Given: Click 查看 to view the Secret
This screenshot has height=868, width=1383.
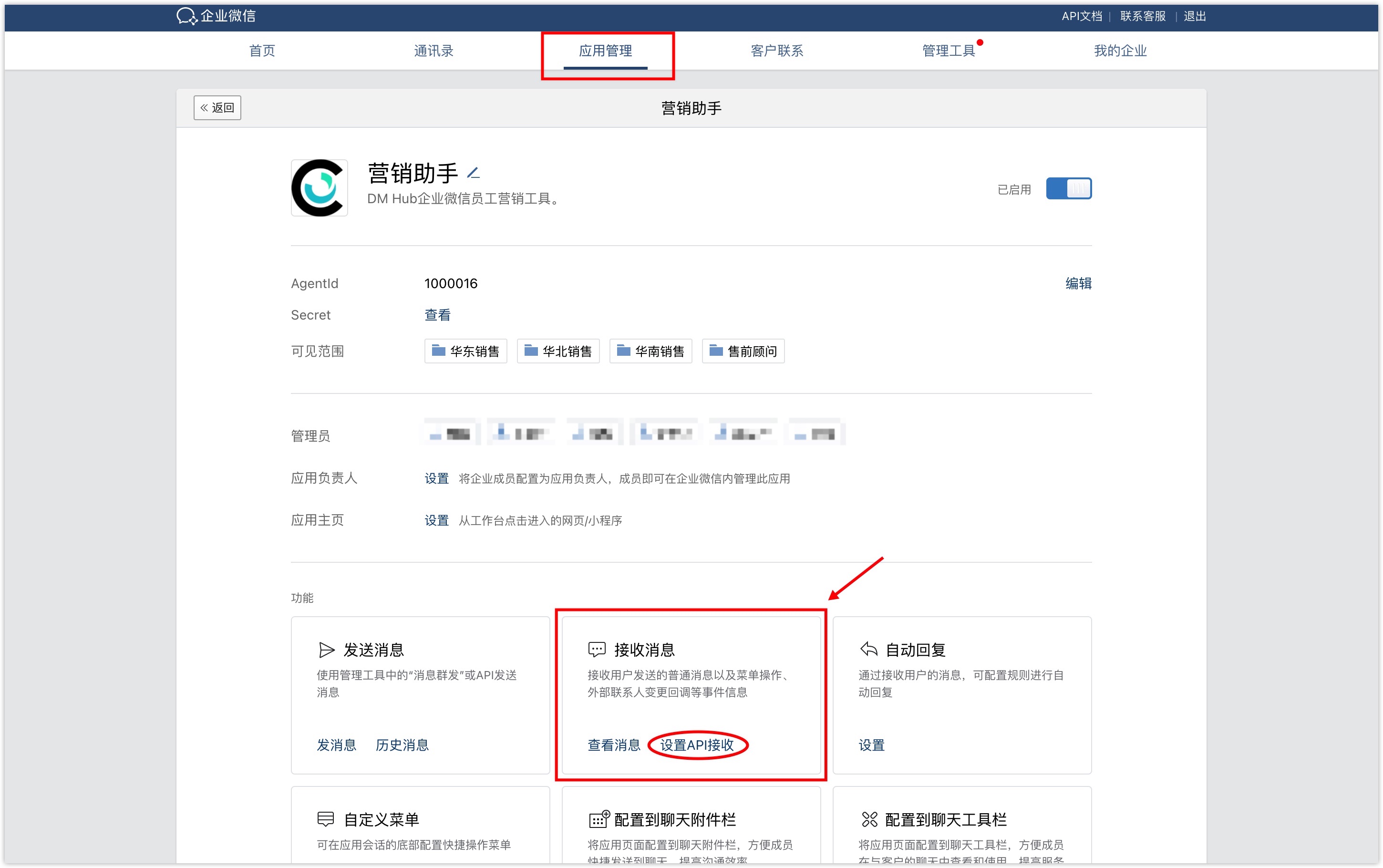Looking at the screenshot, I should pos(437,315).
